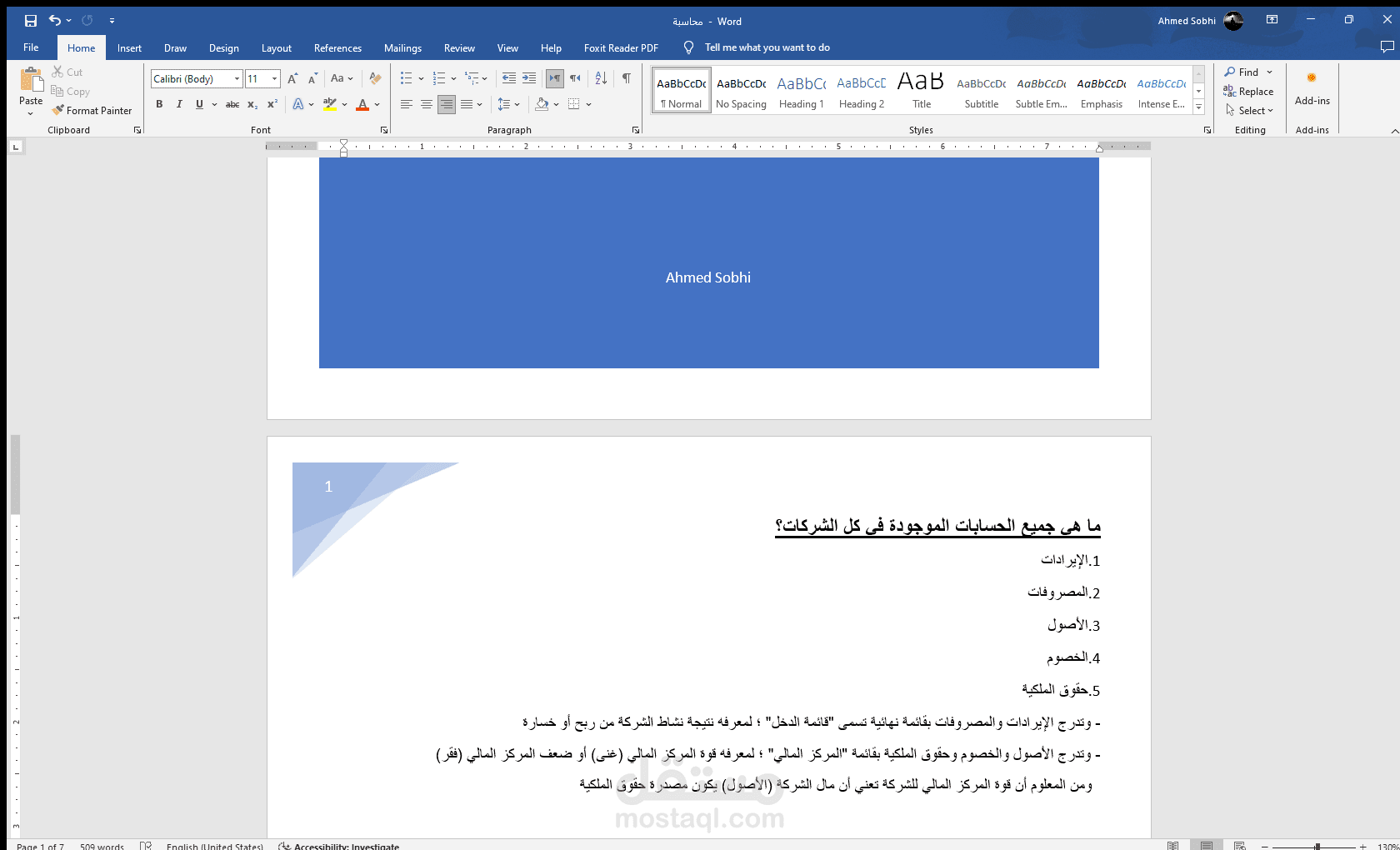Clear all formatting from selection
The image size is (1400, 850).
pyautogui.click(x=375, y=79)
